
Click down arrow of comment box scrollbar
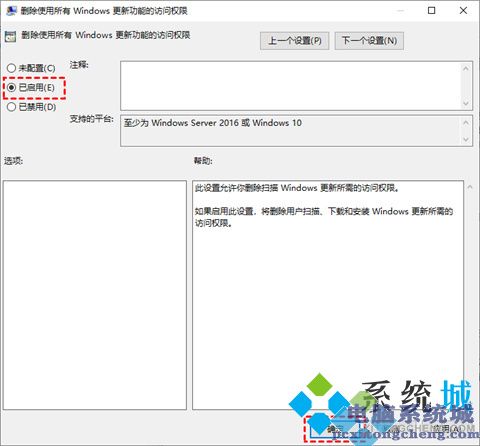(x=466, y=103)
